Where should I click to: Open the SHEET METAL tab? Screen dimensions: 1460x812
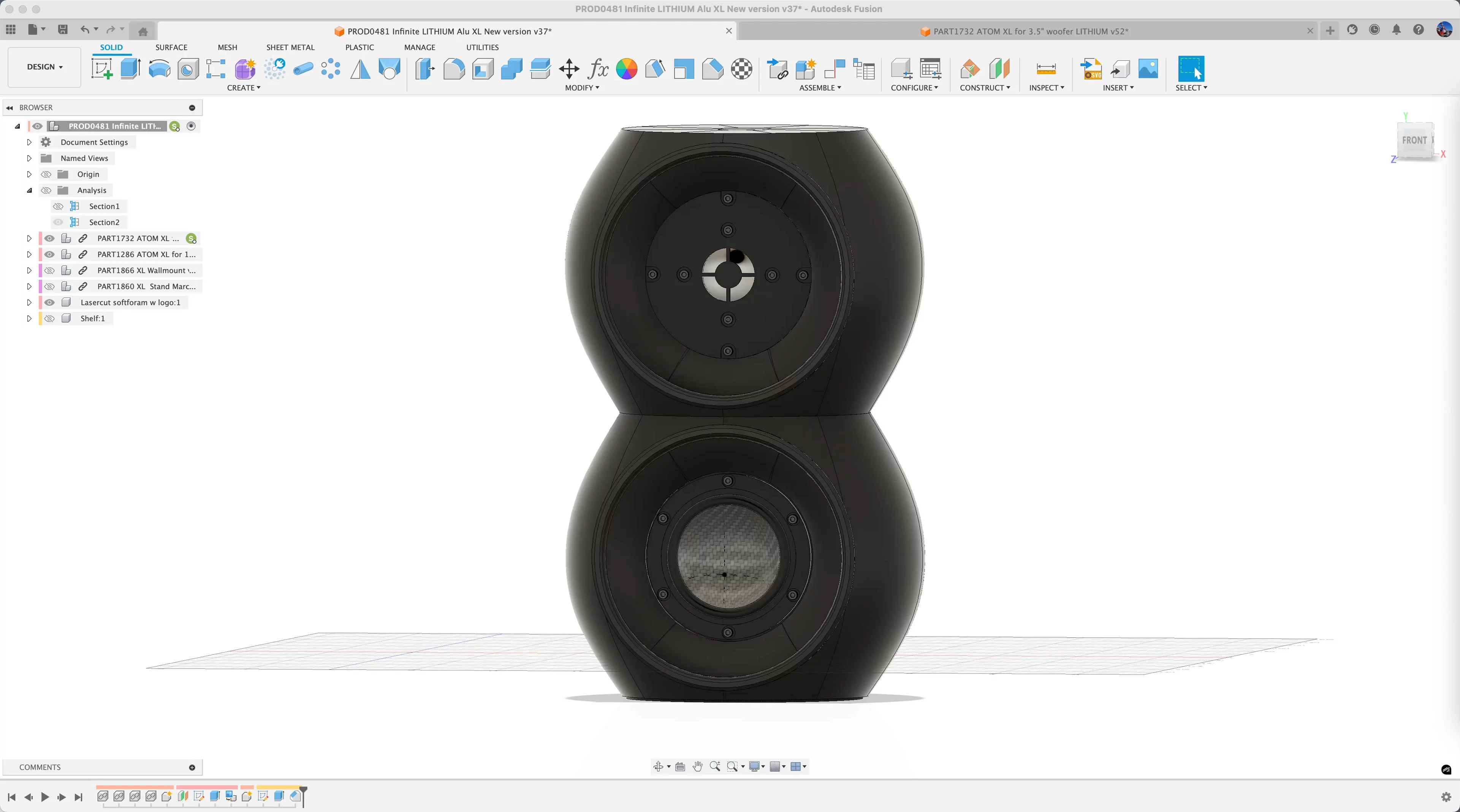[290, 47]
